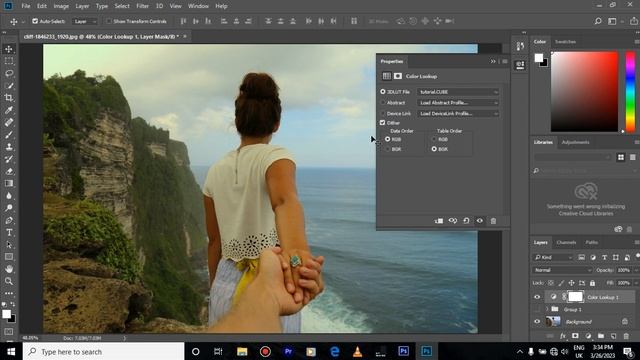Open File Explorer from the taskbar
Viewport: 640px width, 360px height.
click(242, 351)
